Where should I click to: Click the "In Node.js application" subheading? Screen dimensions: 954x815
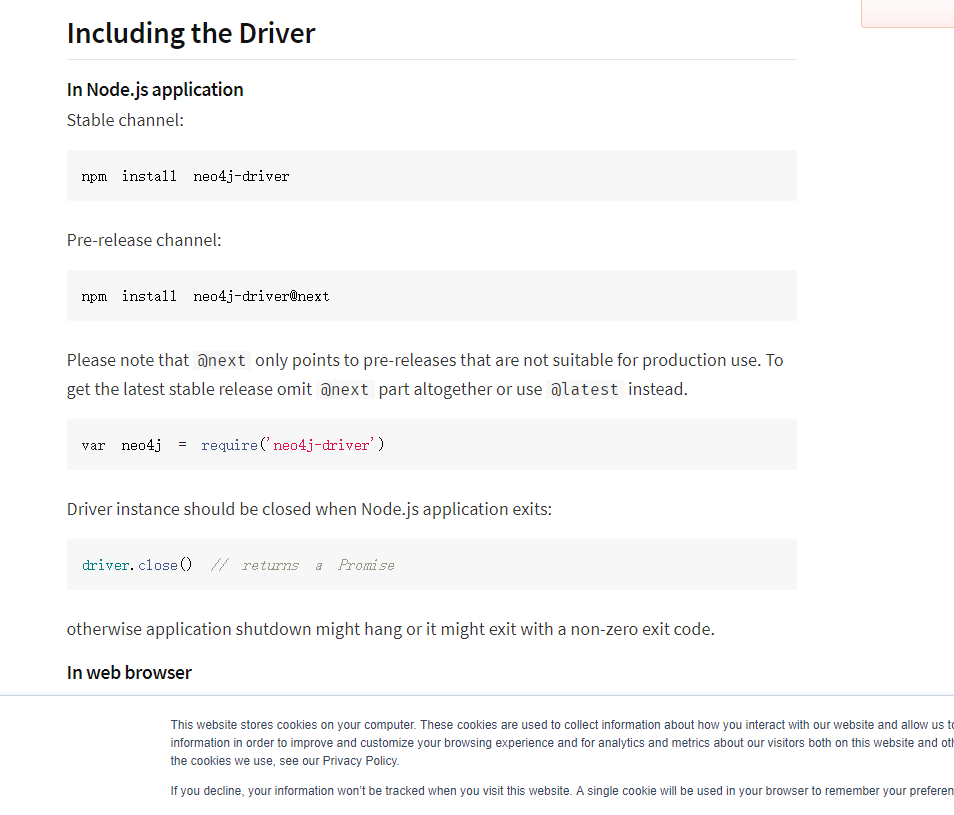155,89
